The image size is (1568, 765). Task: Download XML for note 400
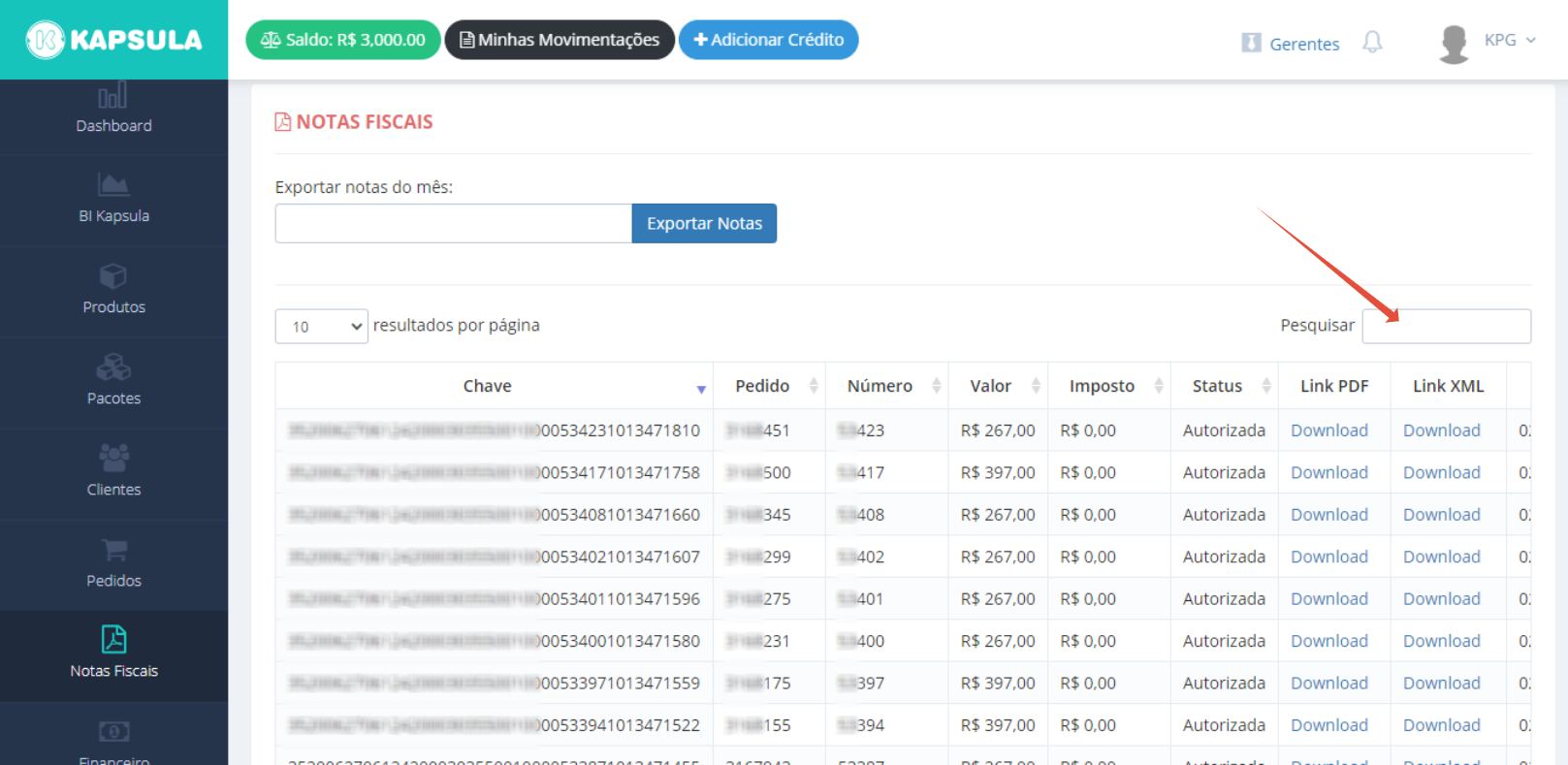pyautogui.click(x=1442, y=641)
